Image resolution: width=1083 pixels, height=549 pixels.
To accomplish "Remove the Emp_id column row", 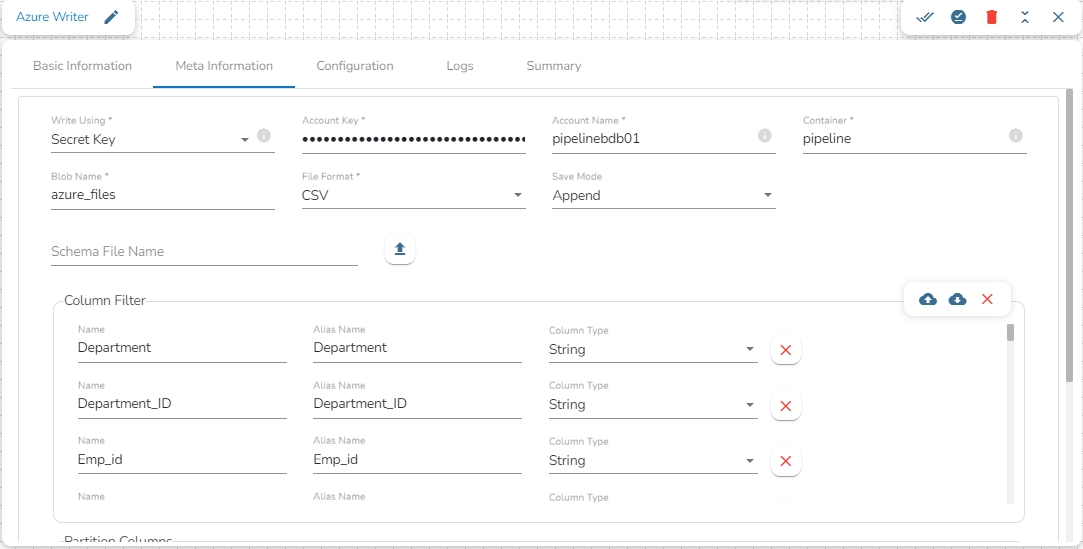I will 785,461.
